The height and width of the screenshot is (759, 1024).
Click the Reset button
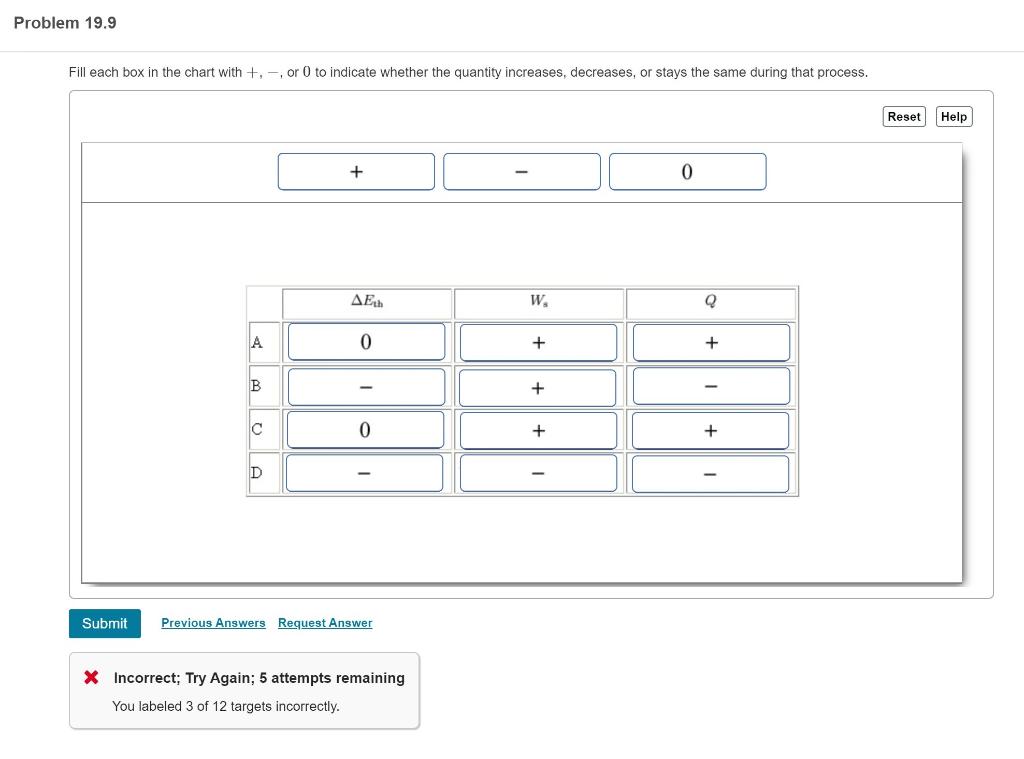[x=904, y=117]
